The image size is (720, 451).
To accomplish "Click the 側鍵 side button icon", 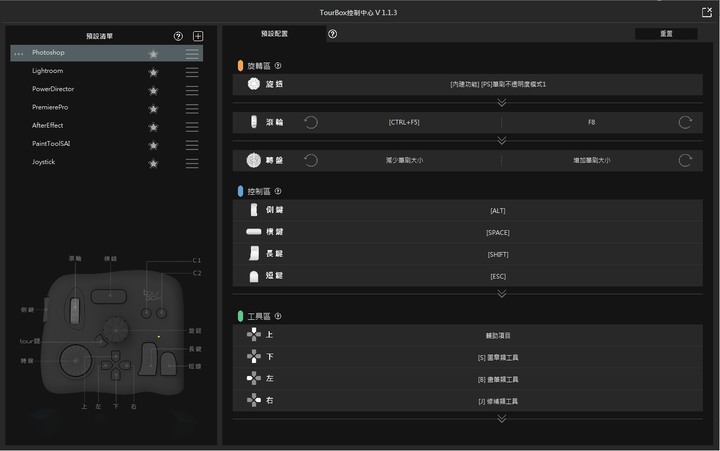I will (x=254, y=210).
